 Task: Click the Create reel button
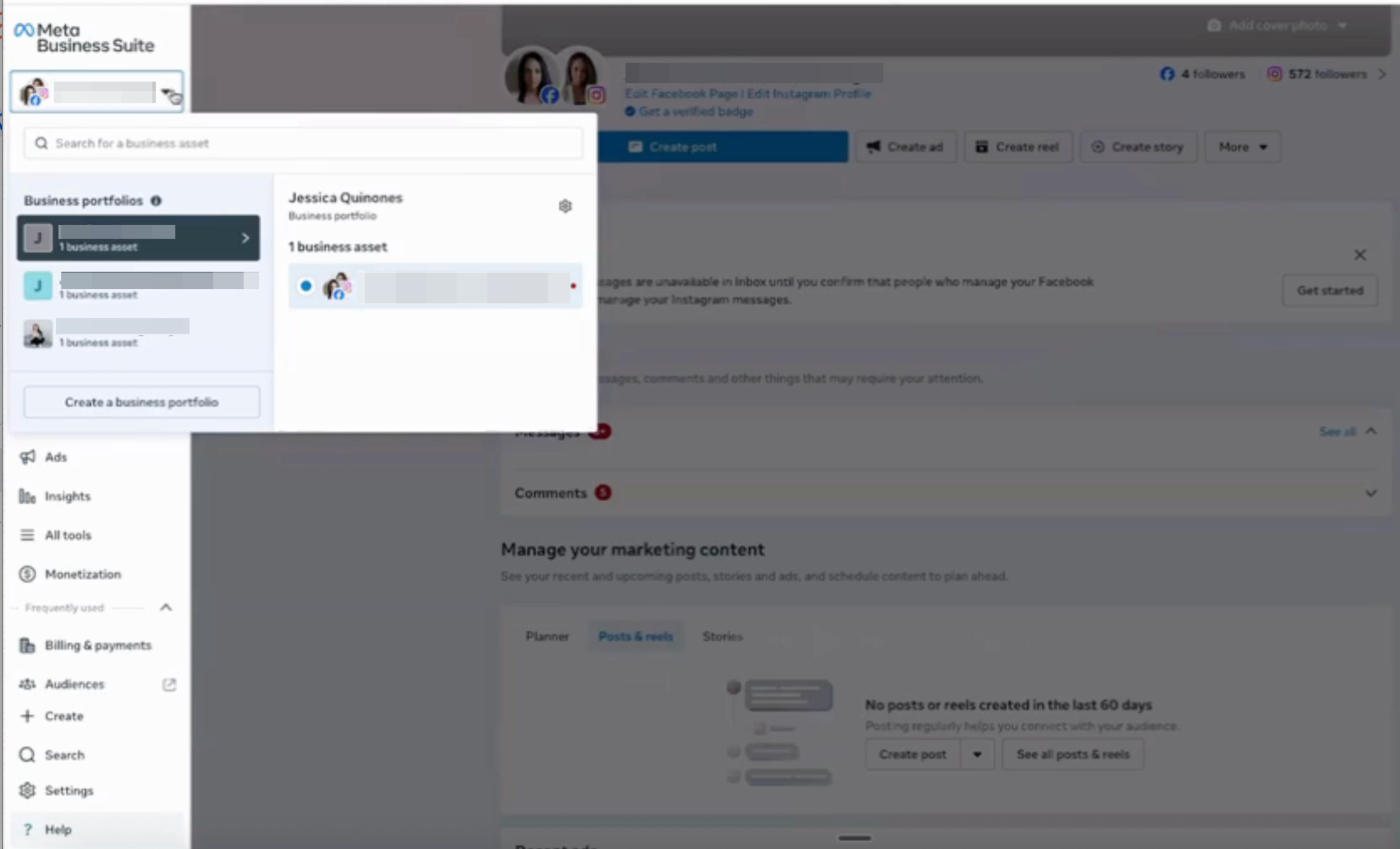tap(1018, 147)
